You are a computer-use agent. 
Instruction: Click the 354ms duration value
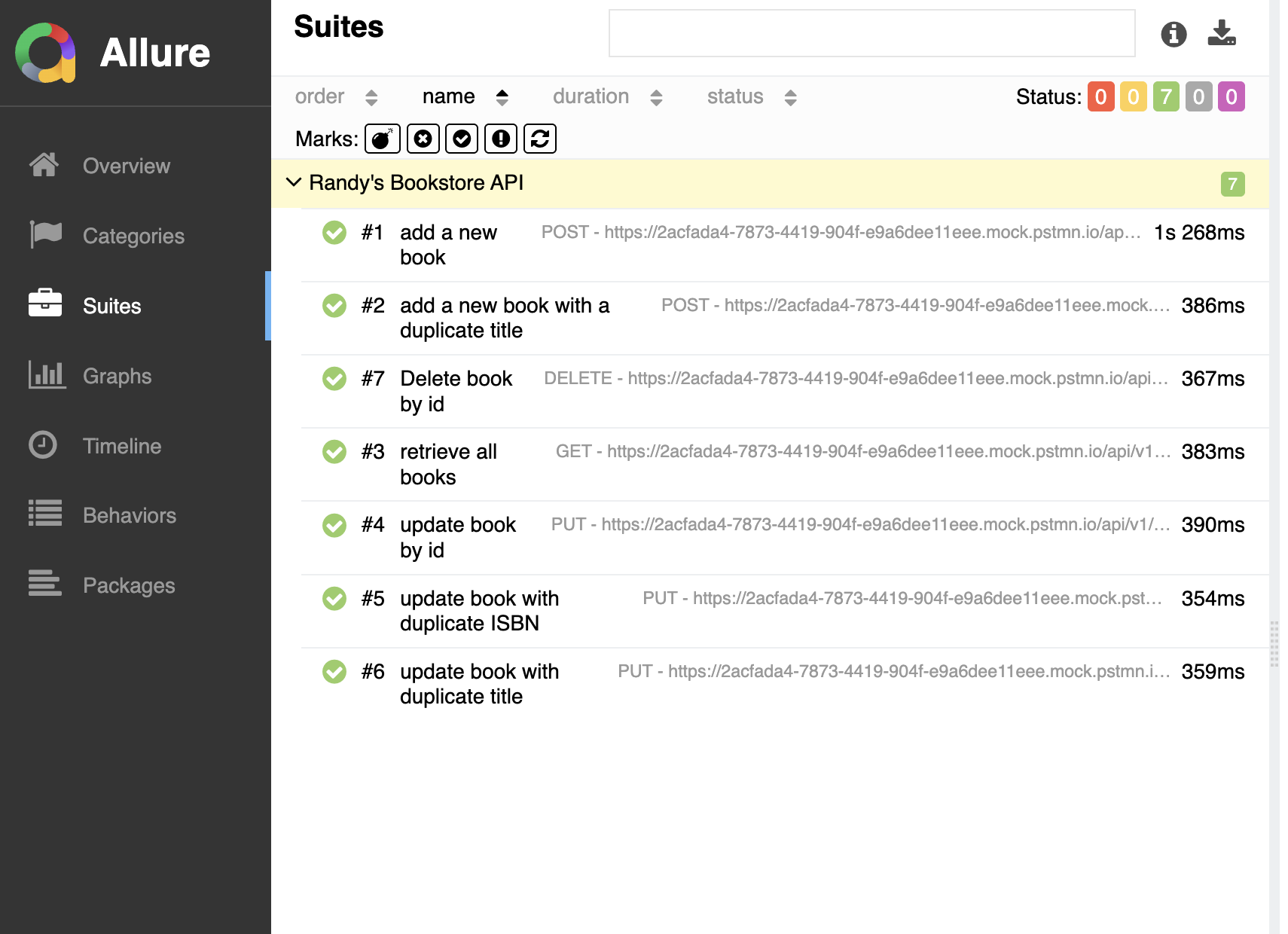(x=1213, y=599)
